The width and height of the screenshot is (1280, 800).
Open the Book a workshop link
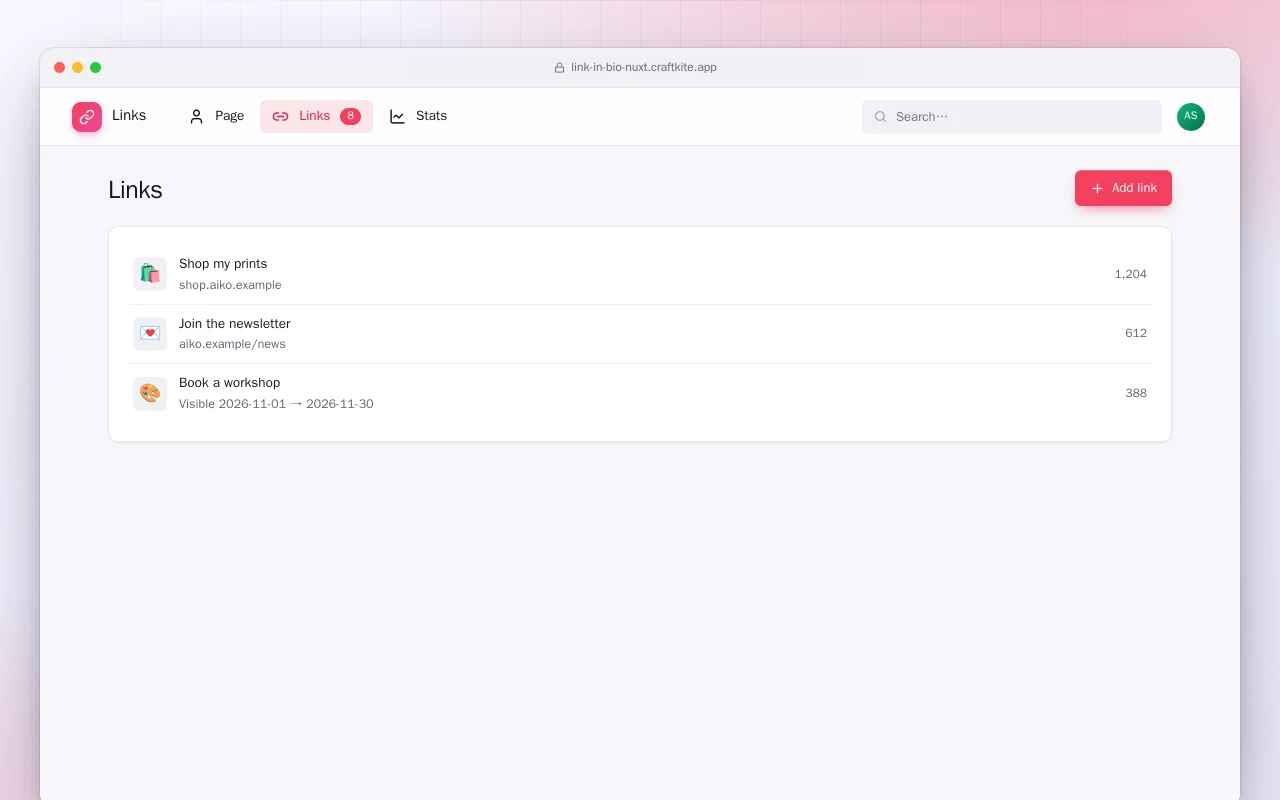640,394
